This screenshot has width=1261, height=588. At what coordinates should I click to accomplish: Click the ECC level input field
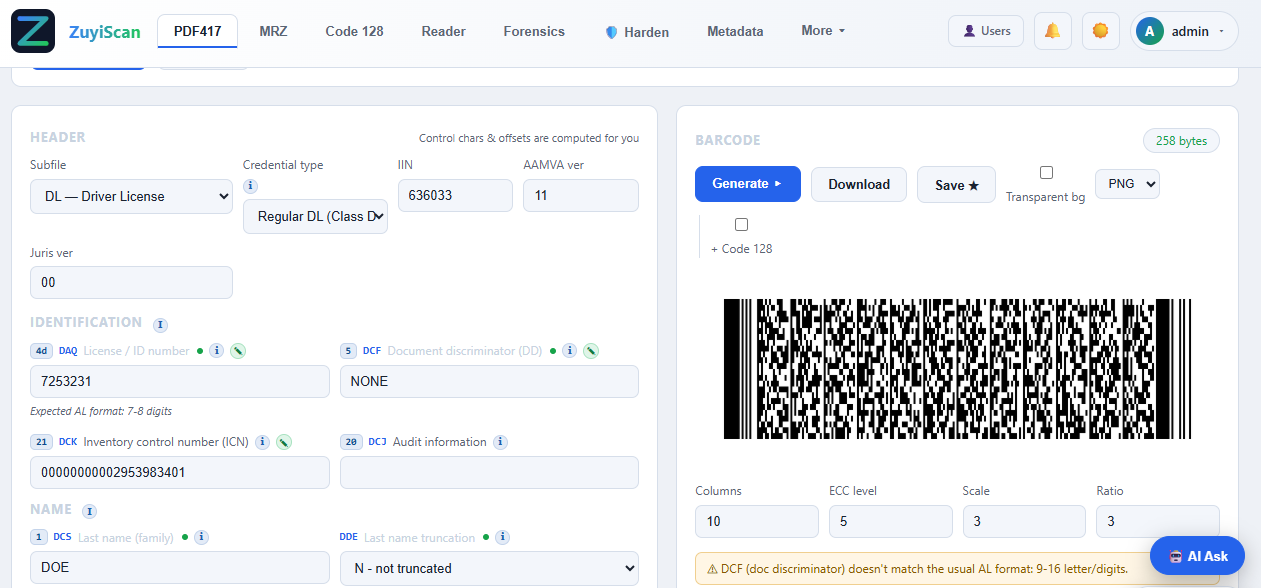pyautogui.click(x=891, y=521)
